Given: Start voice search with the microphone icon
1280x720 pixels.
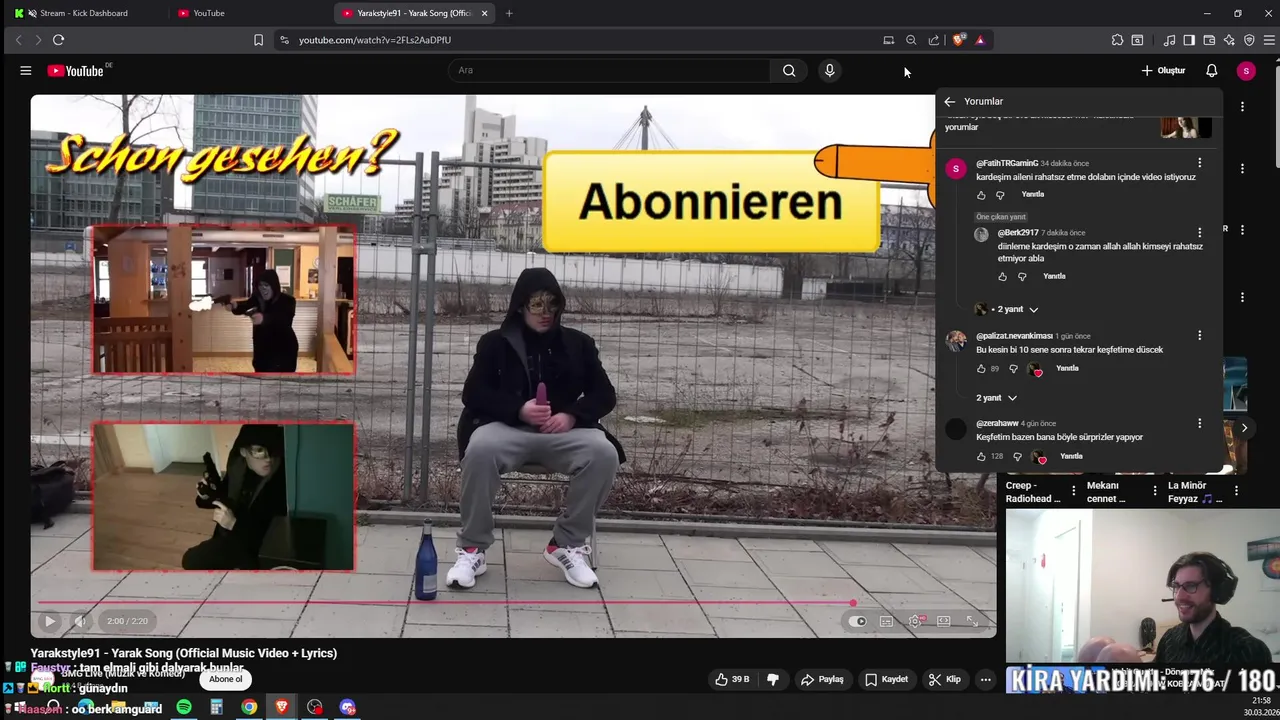Looking at the screenshot, I should (x=829, y=70).
